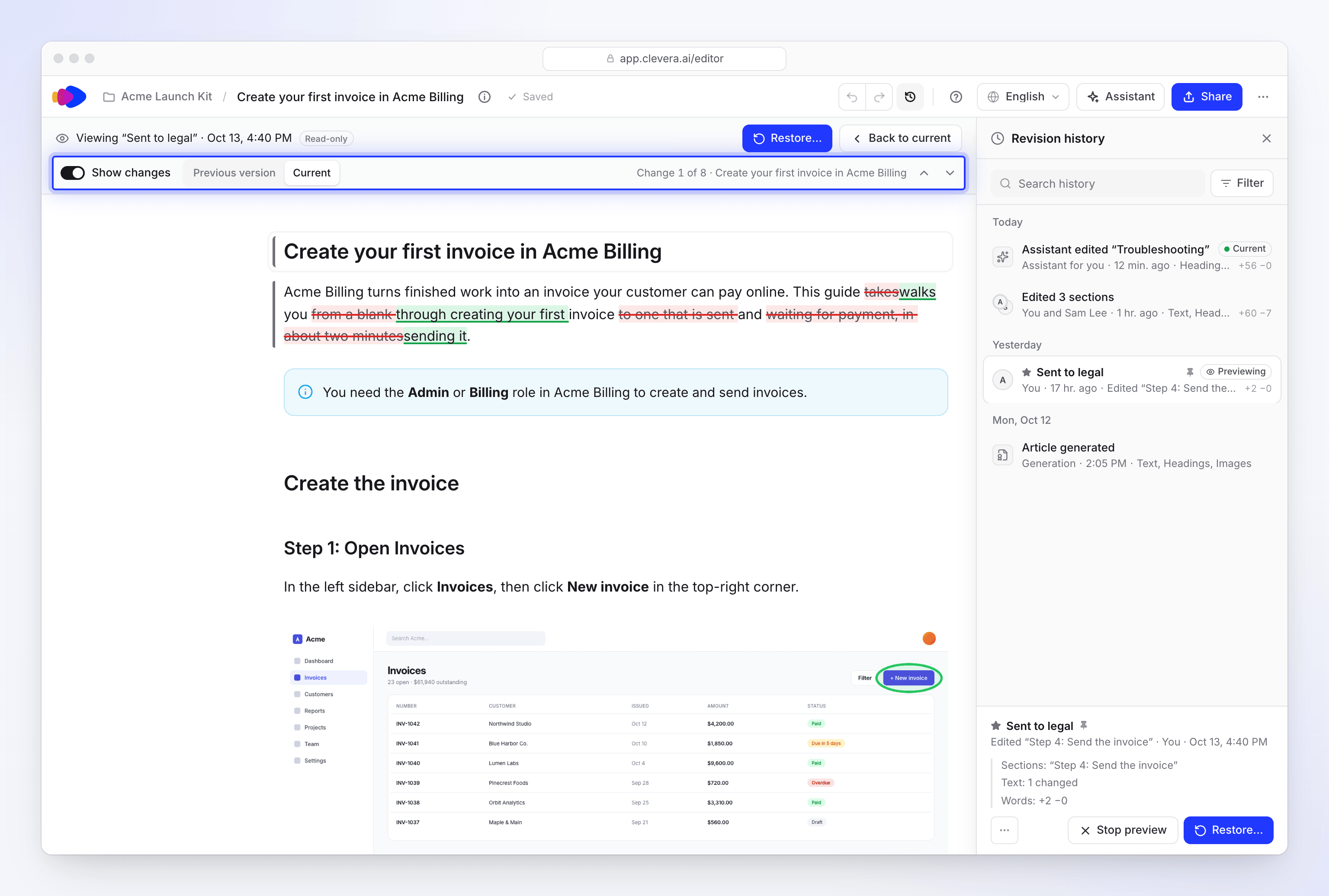Click the Previewing badge on Sent to legal
Image resolution: width=1329 pixels, height=896 pixels.
coord(1236,371)
